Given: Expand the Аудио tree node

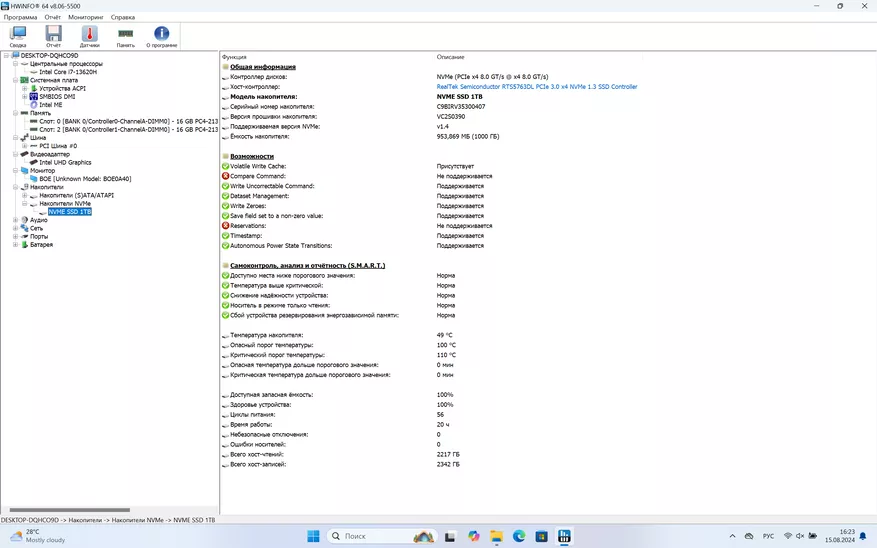Looking at the screenshot, I should [15, 220].
